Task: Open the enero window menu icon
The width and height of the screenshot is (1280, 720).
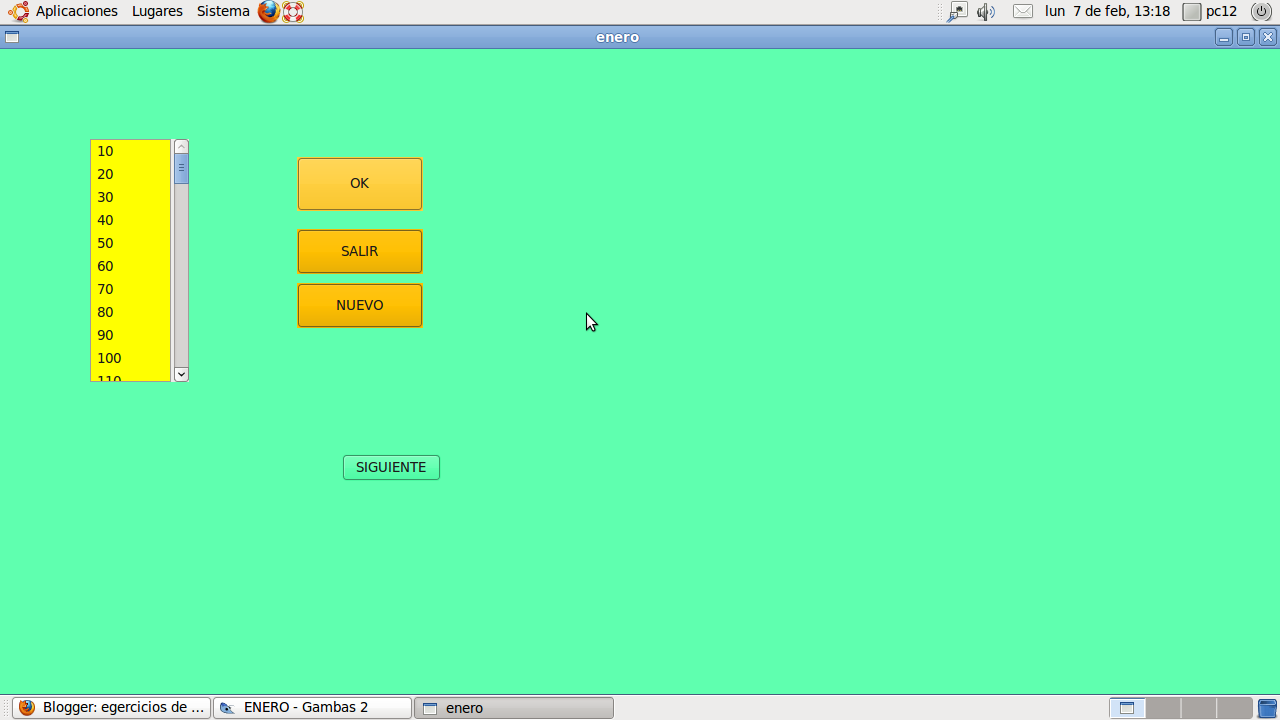Action: point(12,37)
